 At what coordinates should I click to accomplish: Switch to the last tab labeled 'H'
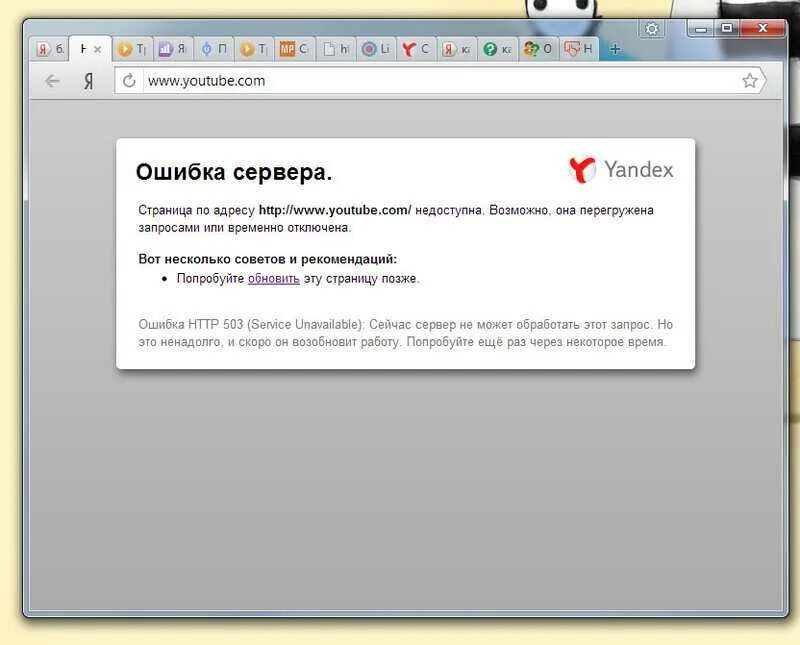coord(579,49)
